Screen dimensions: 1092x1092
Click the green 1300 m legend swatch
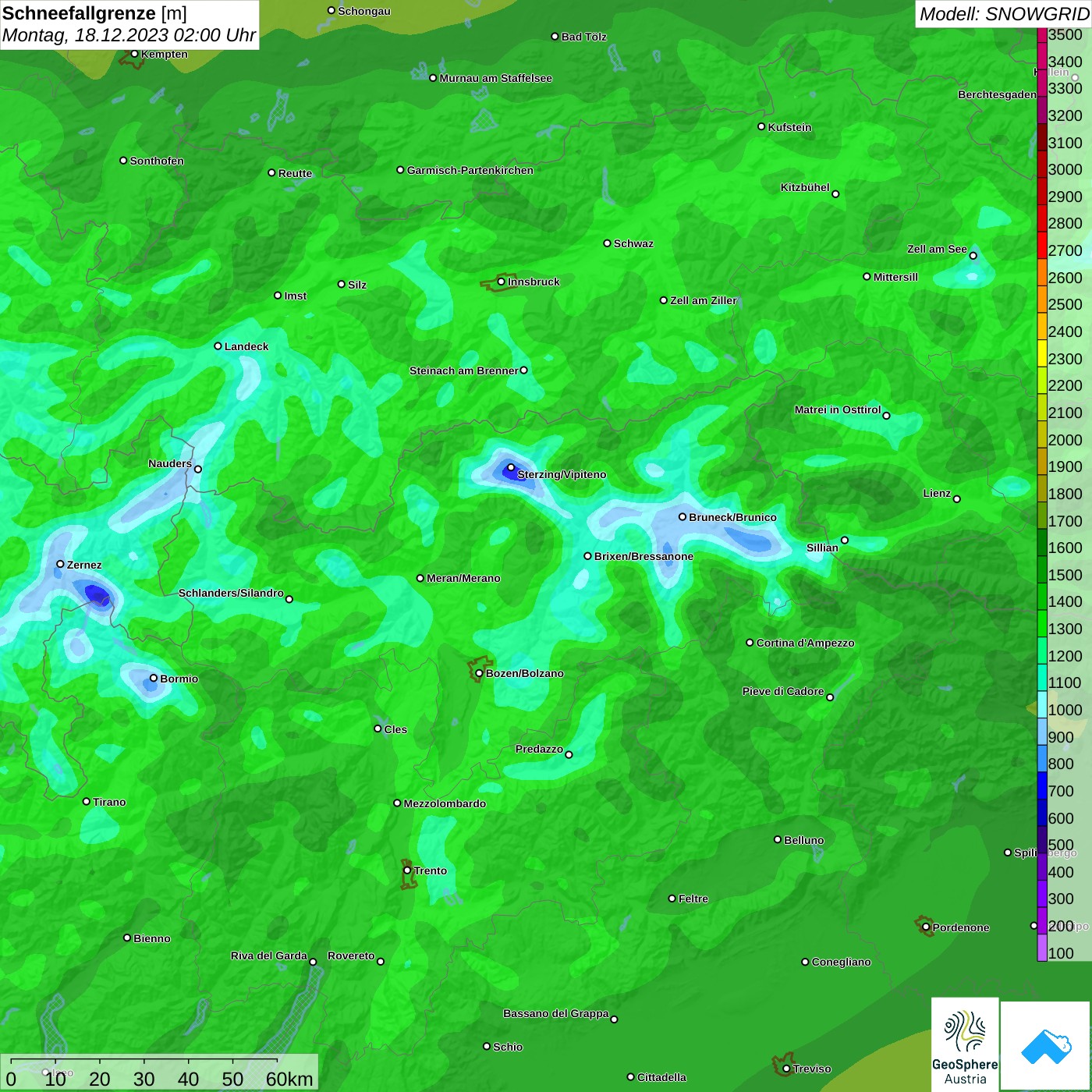[1042, 623]
